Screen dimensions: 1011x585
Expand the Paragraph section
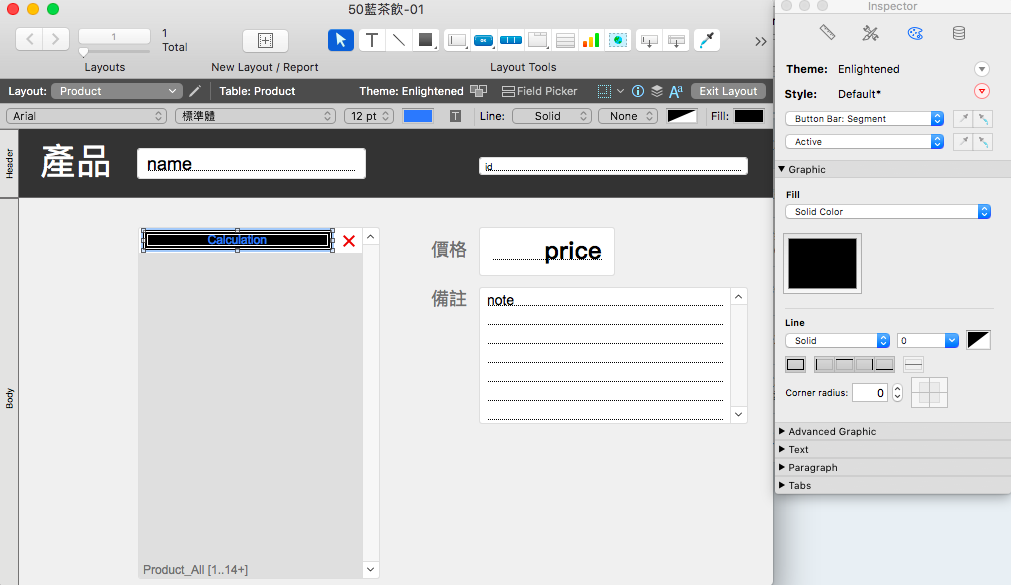point(781,467)
